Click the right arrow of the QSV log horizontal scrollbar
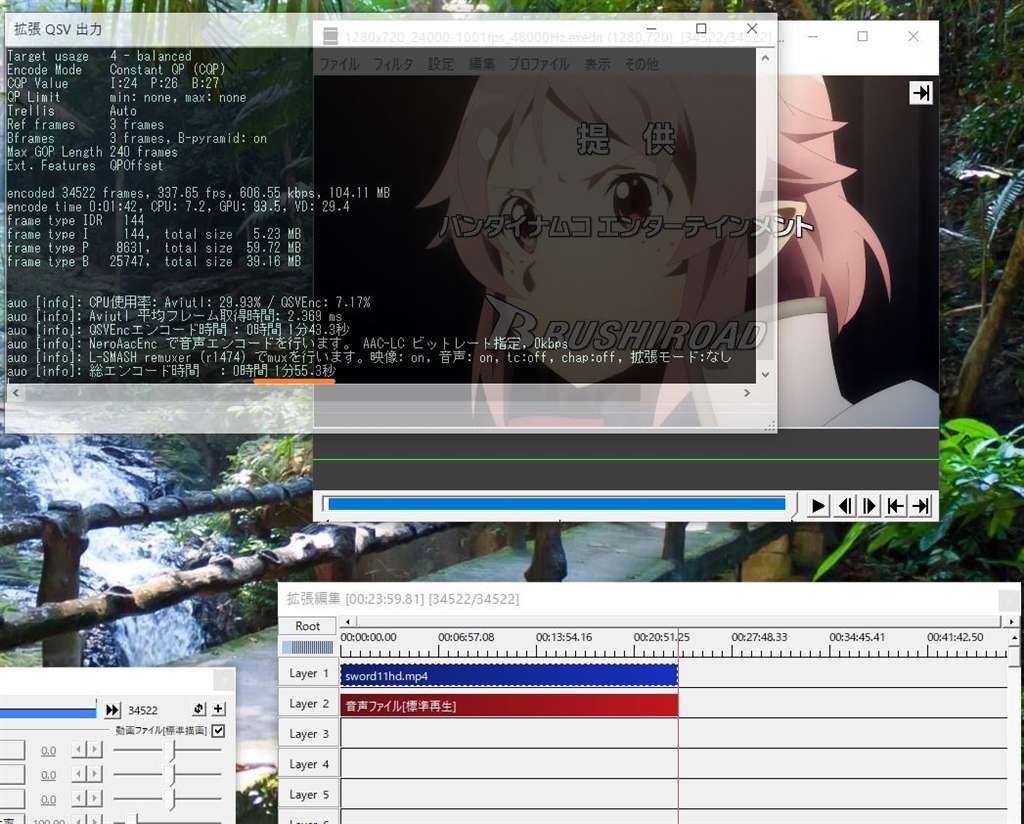This screenshot has height=824, width=1024. (747, 393)
